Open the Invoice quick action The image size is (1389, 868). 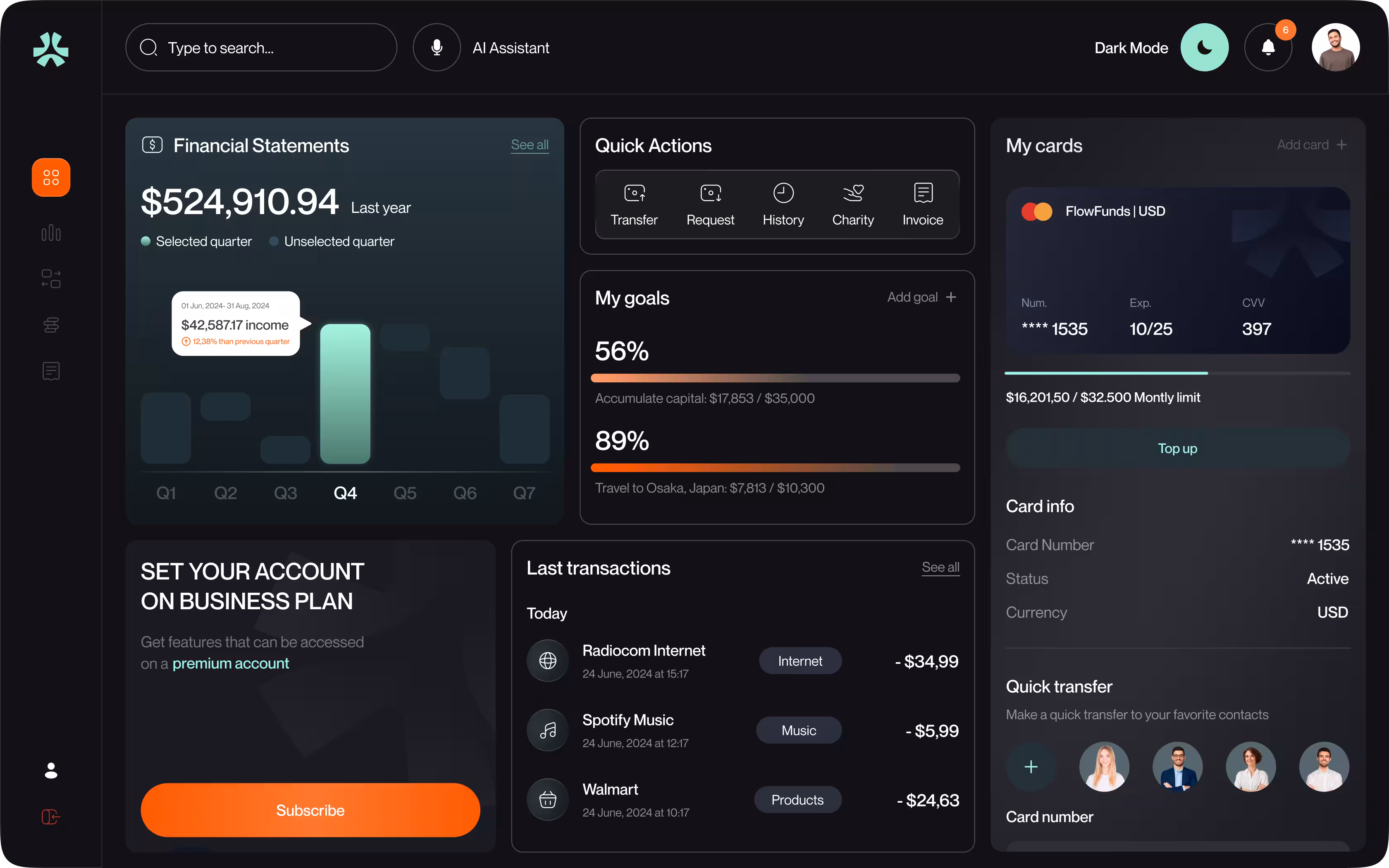click(922, 204)
